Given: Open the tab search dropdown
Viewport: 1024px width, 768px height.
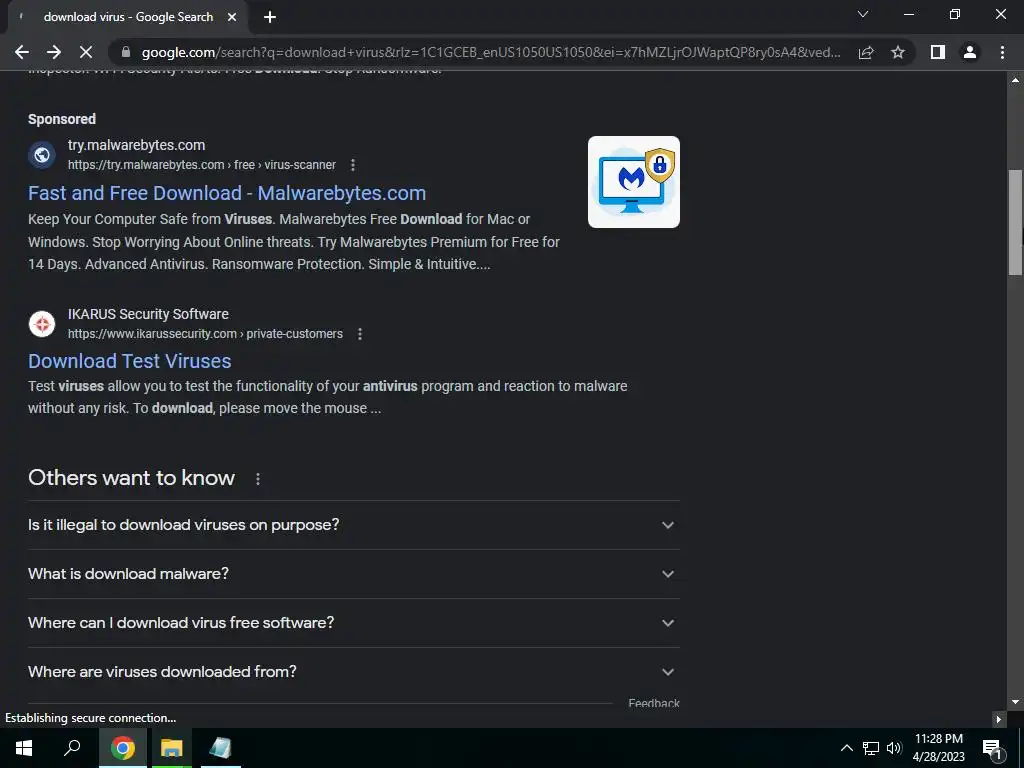Looking at the screenshot, I should pyautogui.click(x=863, y=14).
